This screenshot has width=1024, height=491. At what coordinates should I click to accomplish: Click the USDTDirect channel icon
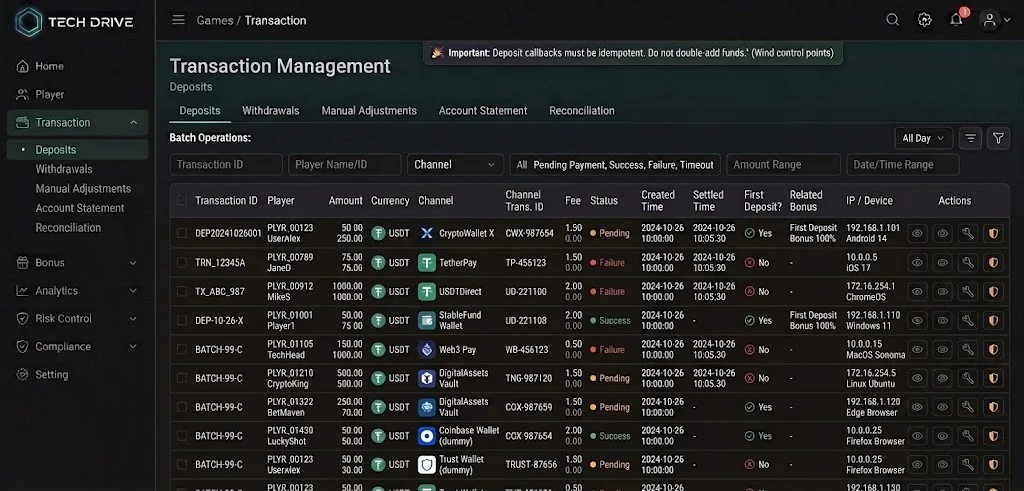426,291
